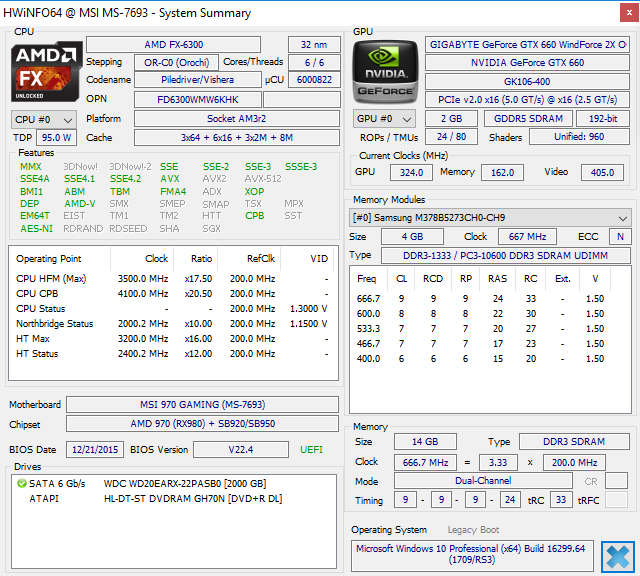Select the µCU 6000822 value
640x576 pixels.
(x=314, y=80)
